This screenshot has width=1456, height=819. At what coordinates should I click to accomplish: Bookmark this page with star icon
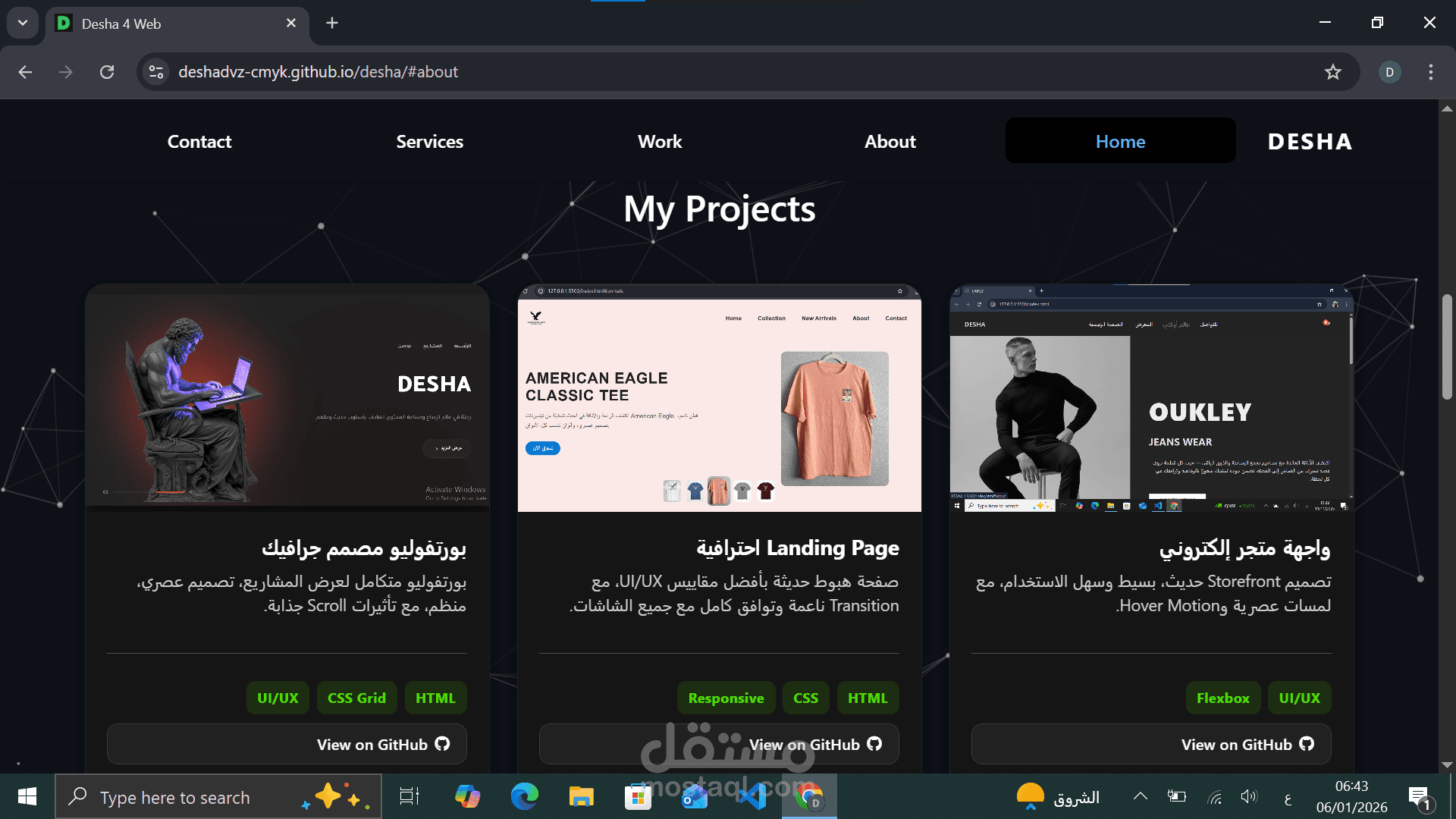tap(1332, 72)
